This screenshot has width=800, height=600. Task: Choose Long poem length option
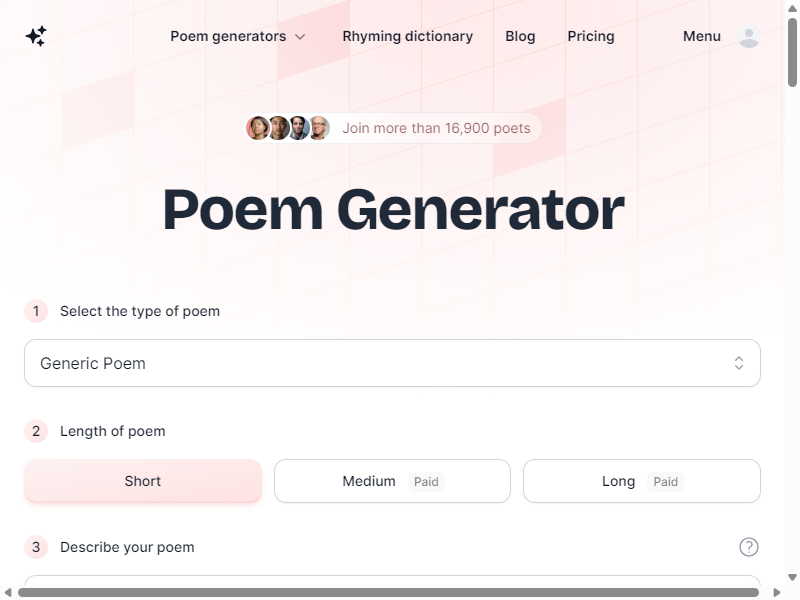641,481
